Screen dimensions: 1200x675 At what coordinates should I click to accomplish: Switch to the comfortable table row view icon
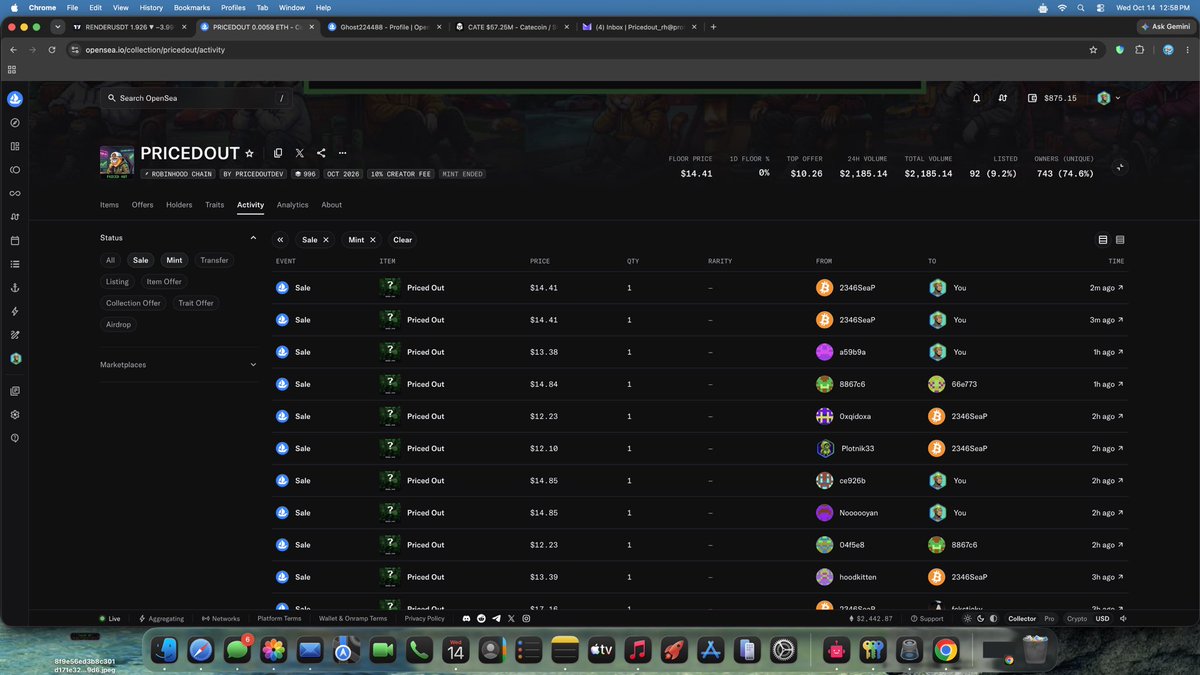pos(1103,240)
